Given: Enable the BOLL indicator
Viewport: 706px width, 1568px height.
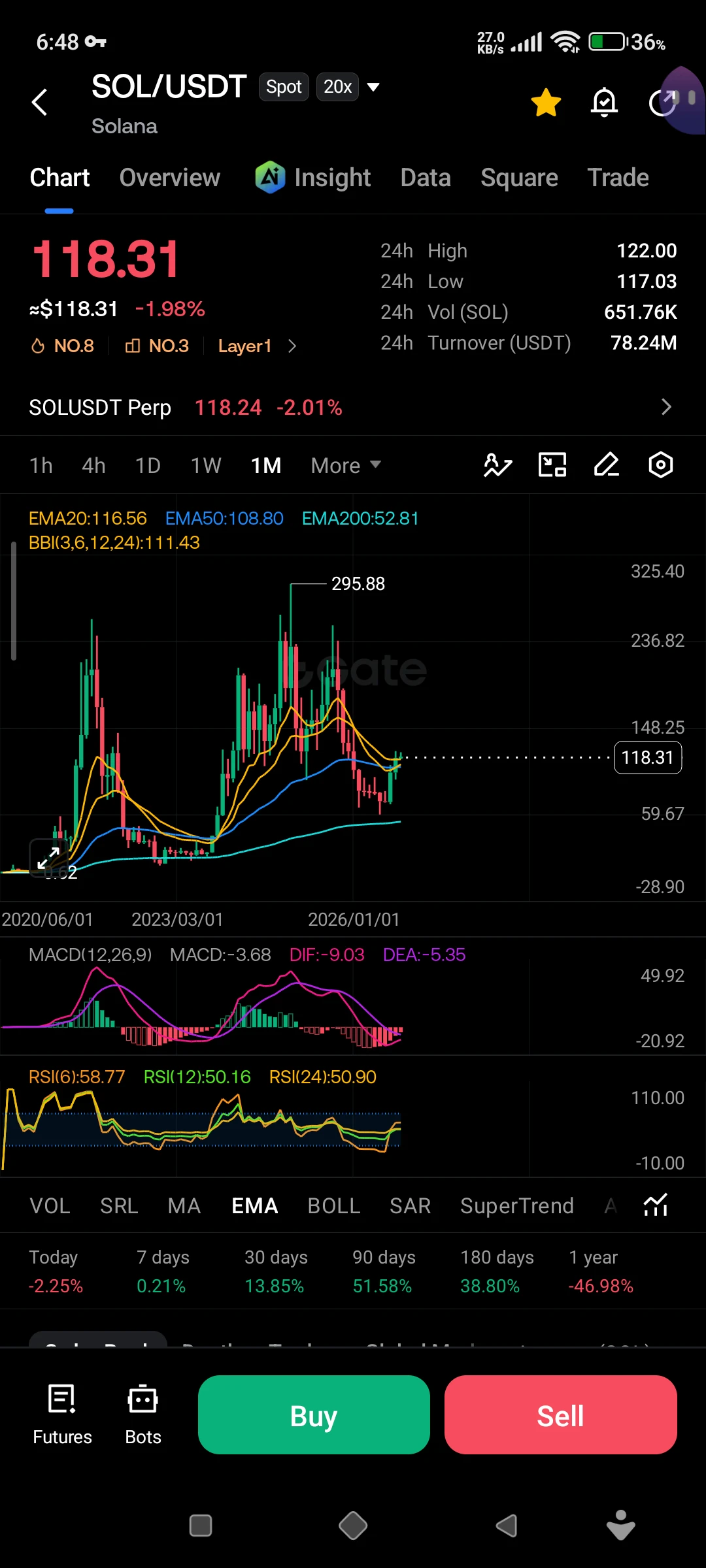Looking at the screenshot, I should [334, 1205].
